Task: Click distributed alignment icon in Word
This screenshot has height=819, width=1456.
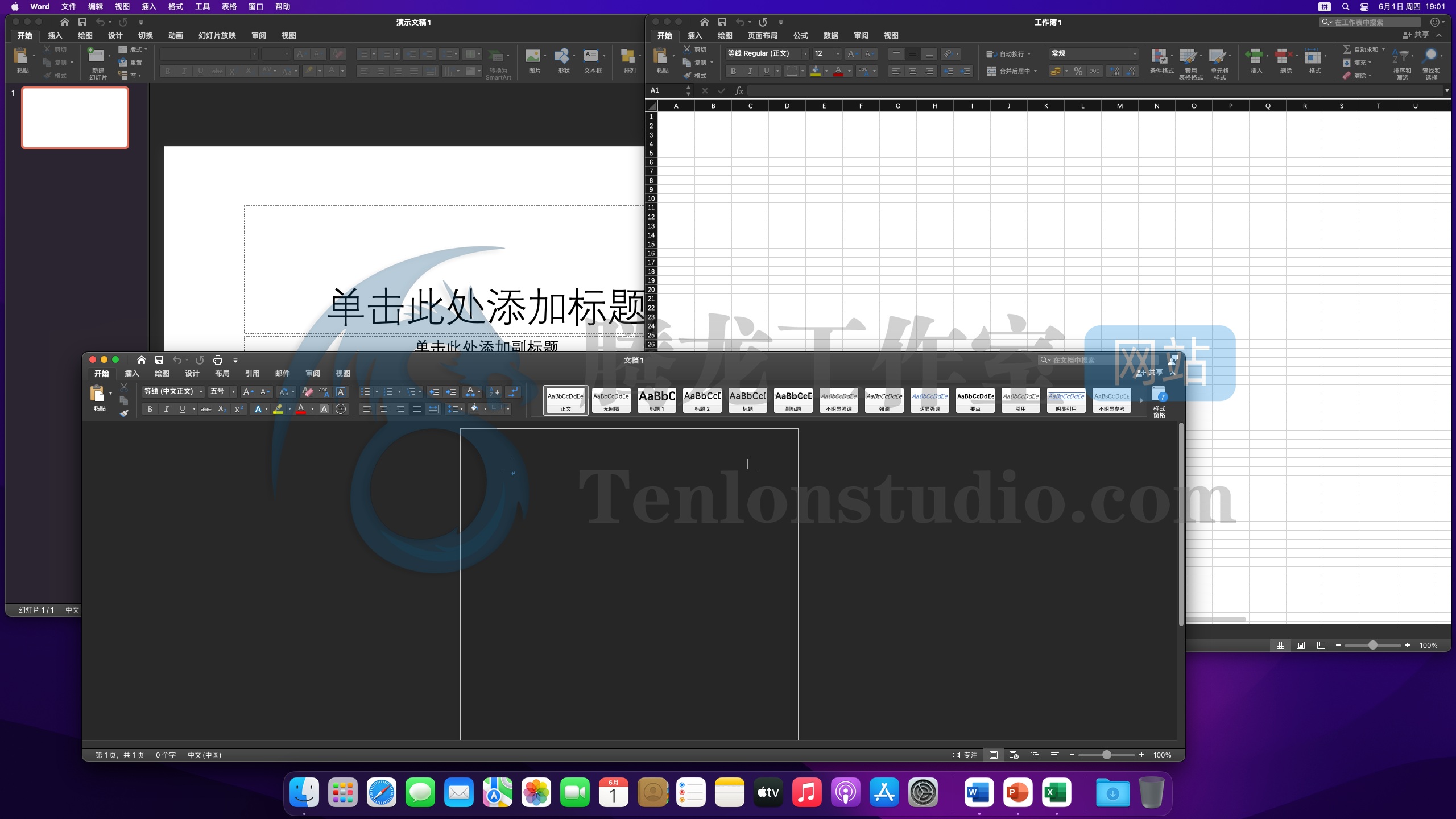Action: click(x=433, y=409)
